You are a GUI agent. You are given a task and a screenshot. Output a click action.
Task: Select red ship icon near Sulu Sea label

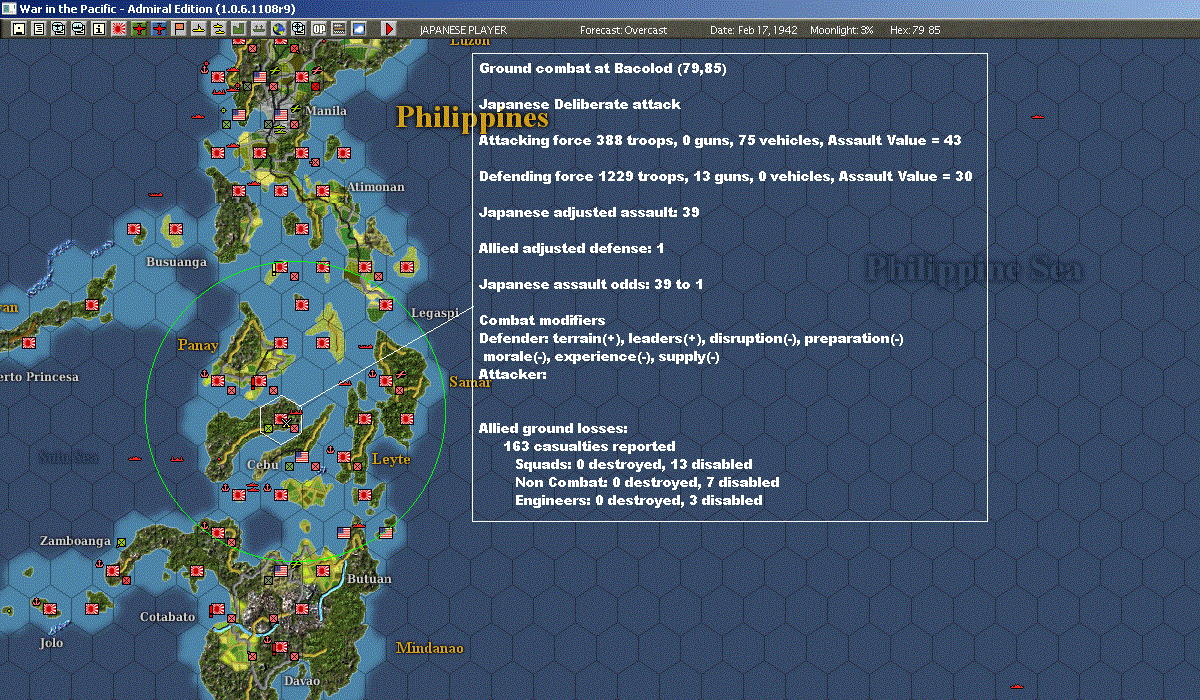(x=133, y=458)
